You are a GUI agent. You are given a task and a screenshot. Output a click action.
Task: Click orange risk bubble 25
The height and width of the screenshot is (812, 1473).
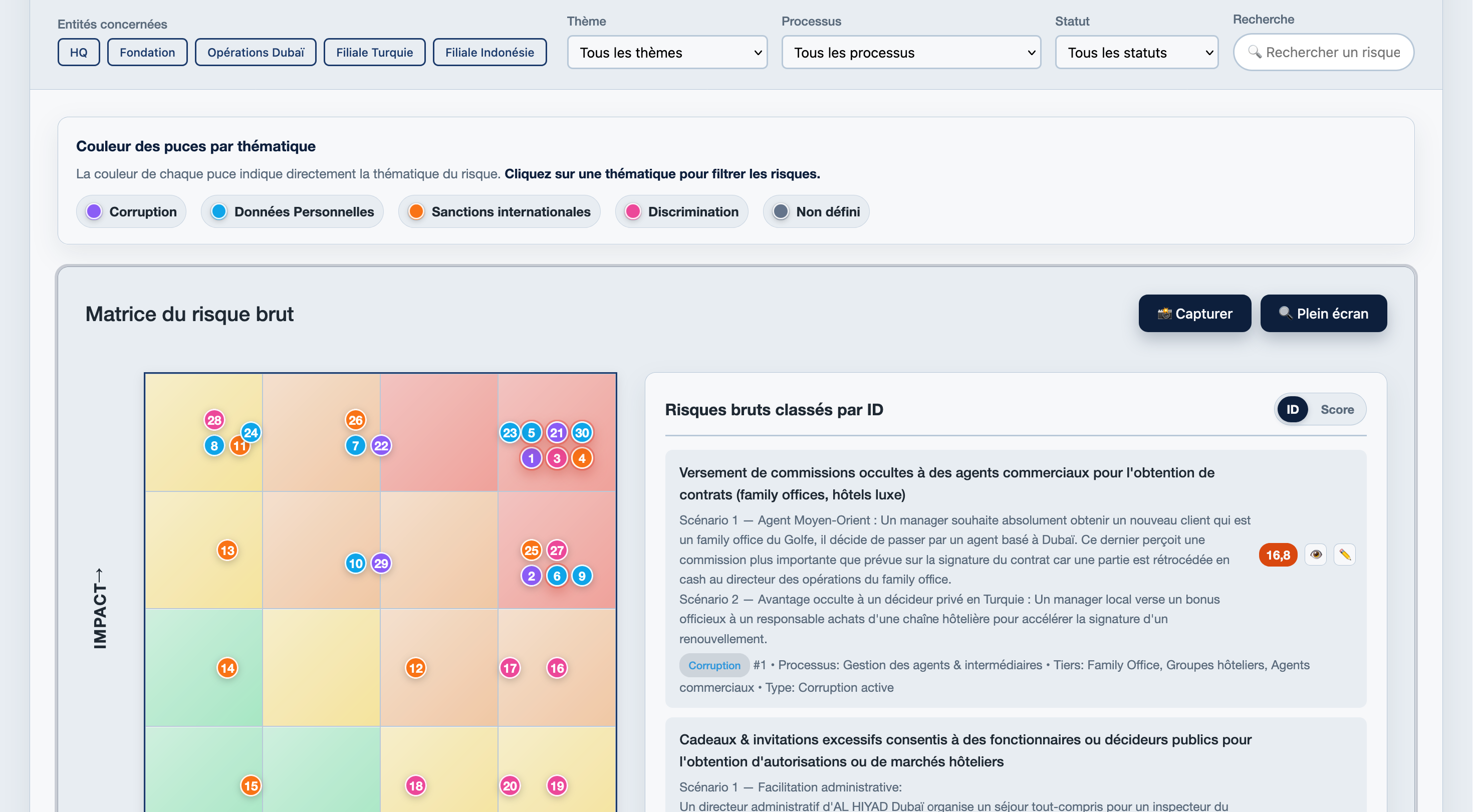point(531,551)
